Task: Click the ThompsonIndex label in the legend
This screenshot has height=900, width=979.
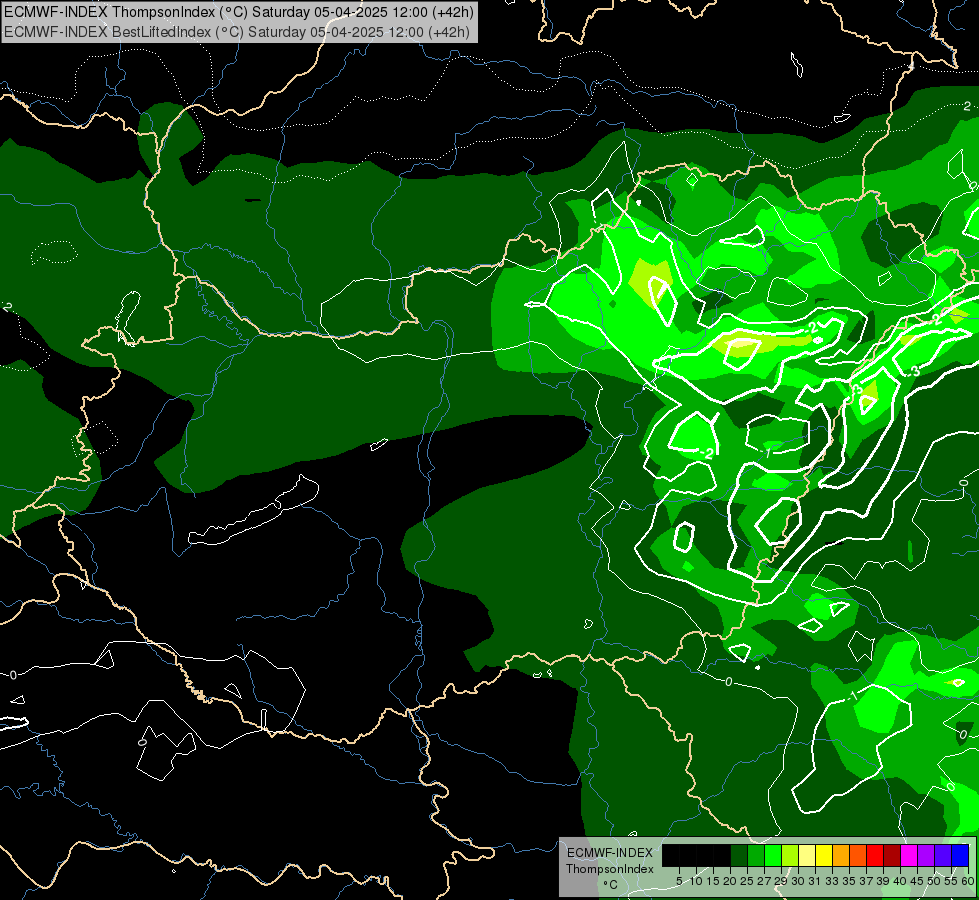Action: click(x=610, y=869)
